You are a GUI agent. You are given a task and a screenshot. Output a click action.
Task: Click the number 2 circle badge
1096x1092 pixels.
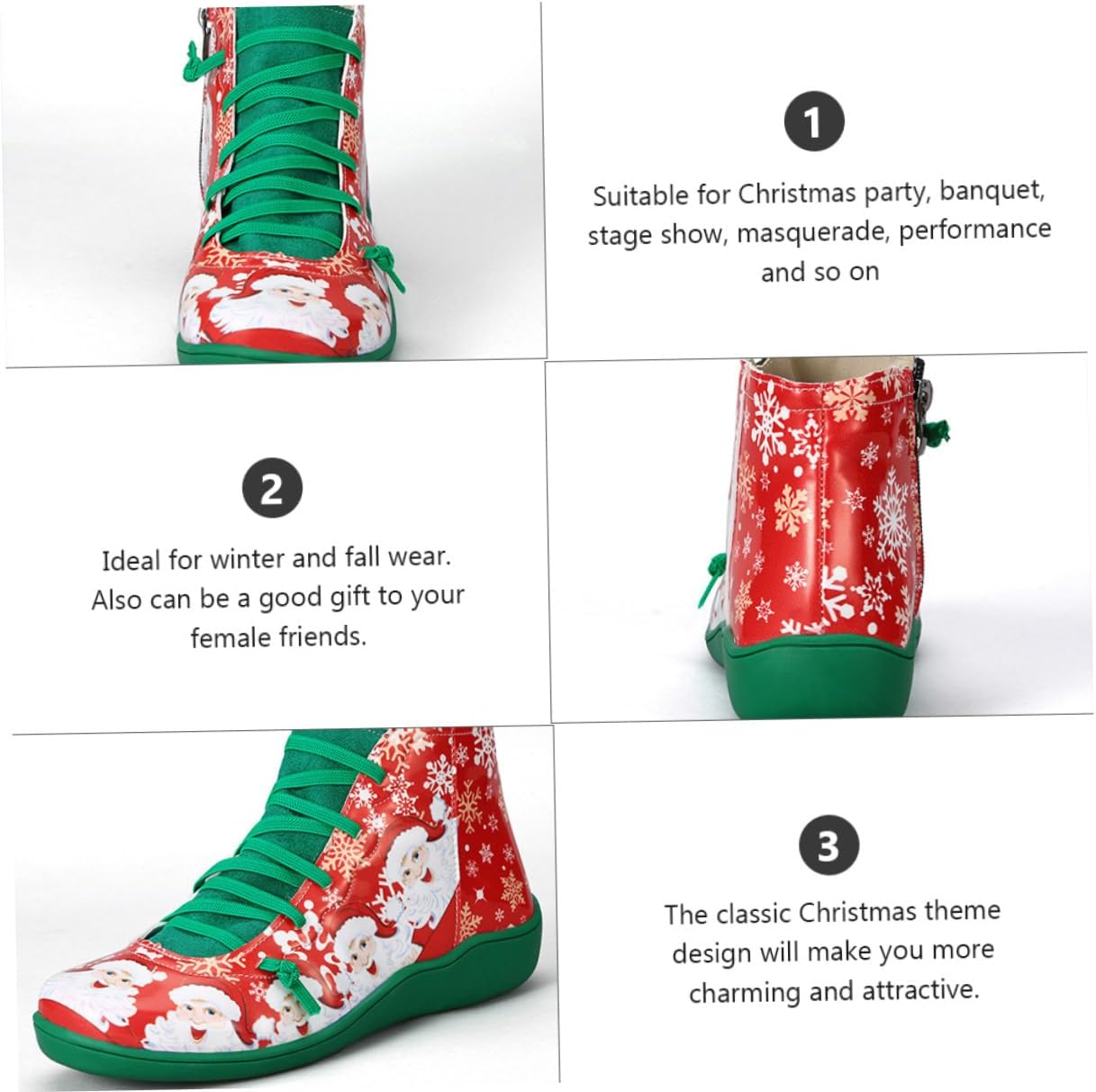click(x=272, y=490)
